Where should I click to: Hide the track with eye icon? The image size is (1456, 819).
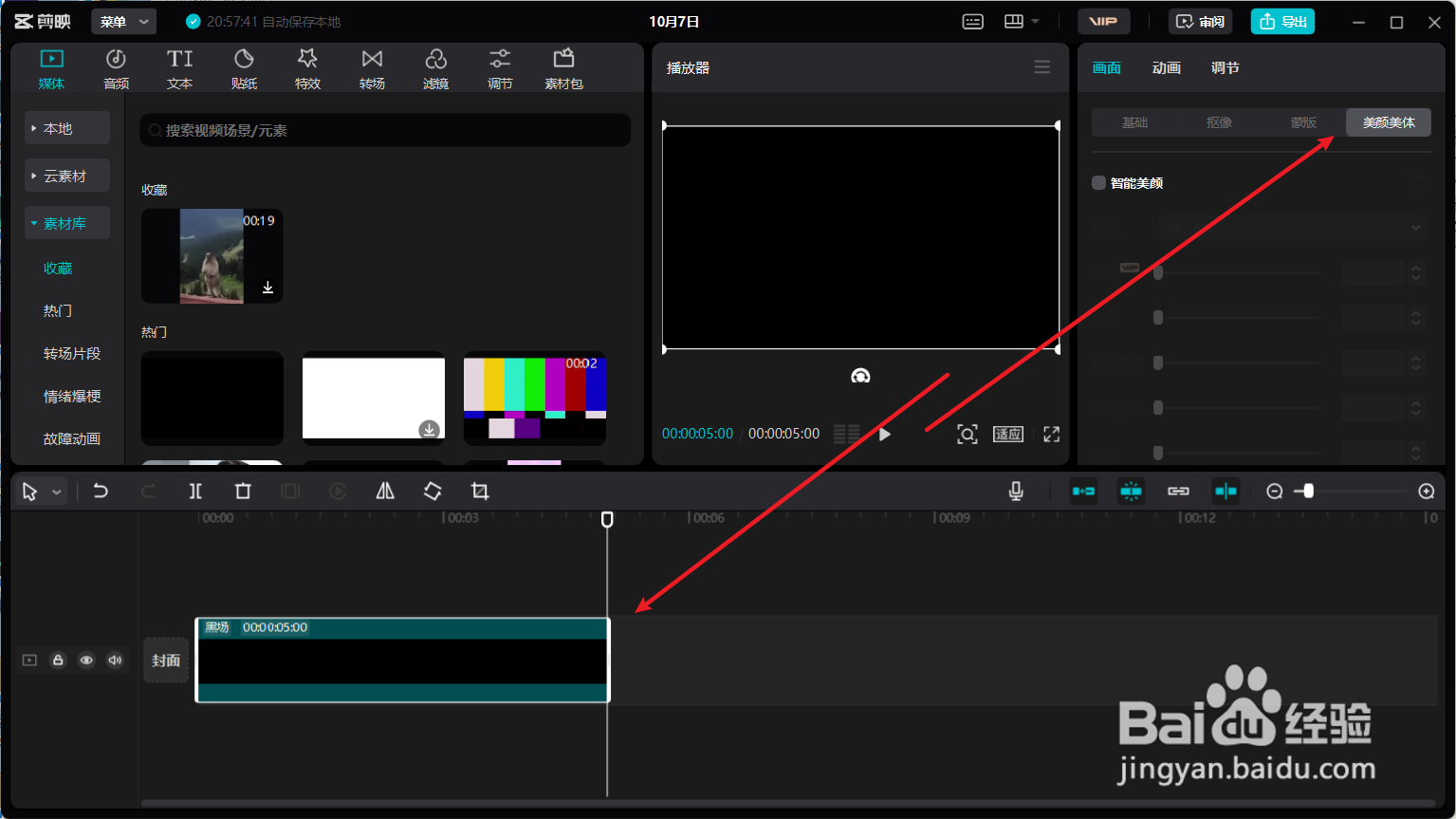(x=86, y=661)
